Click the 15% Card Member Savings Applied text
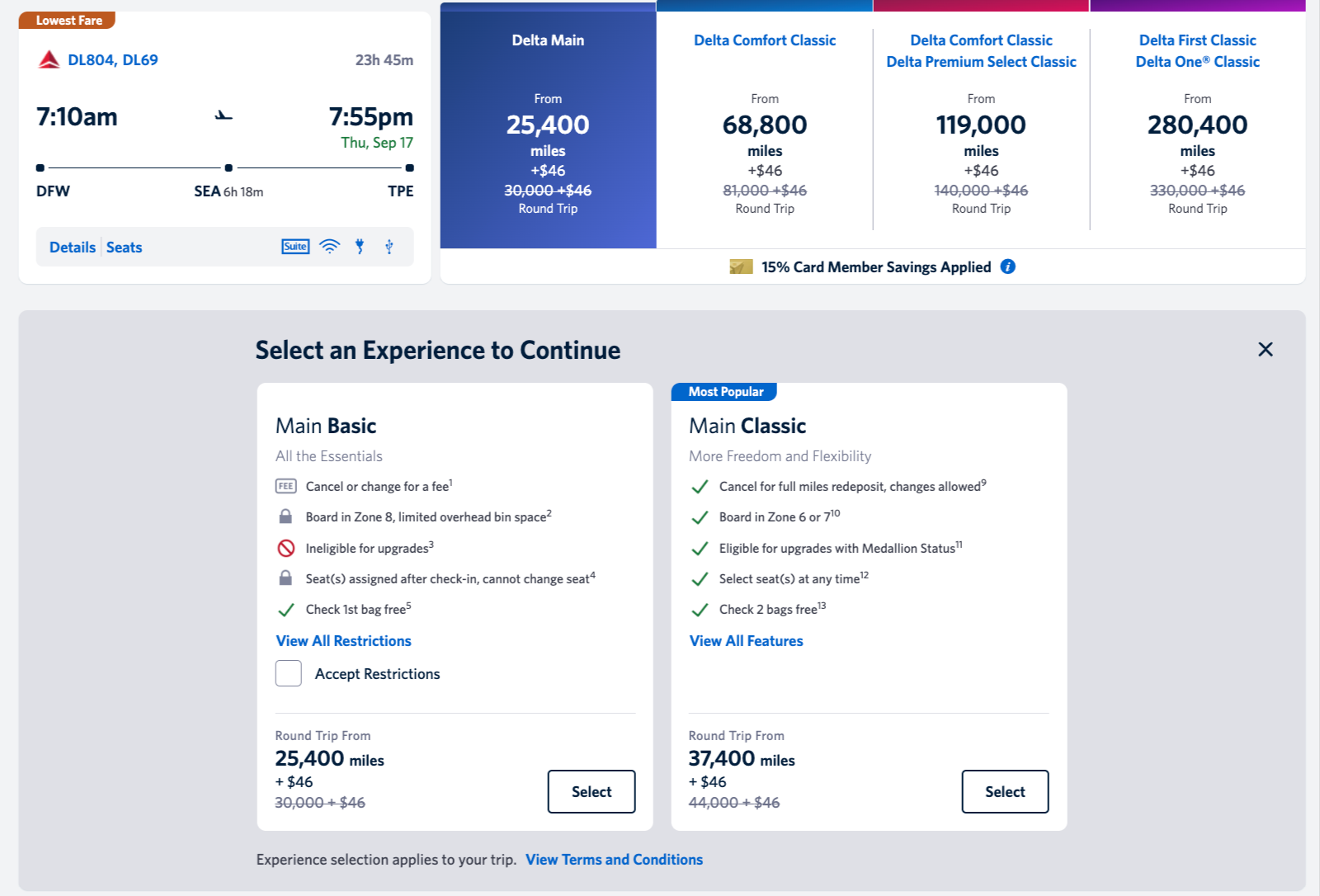 (x=876, y=267)
